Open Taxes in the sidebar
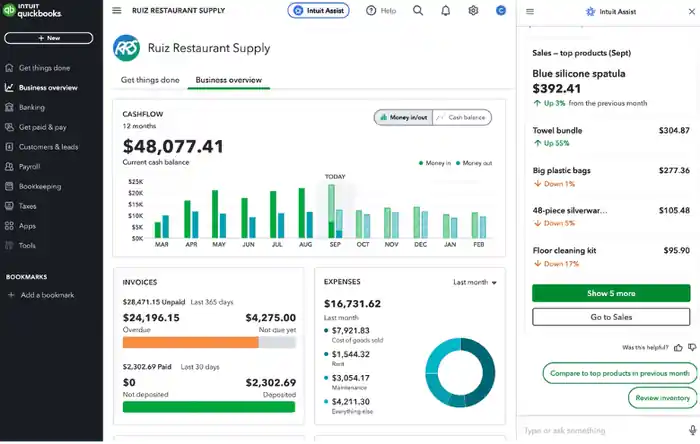This screenshot has height=444, width=700. pos(27,206)
